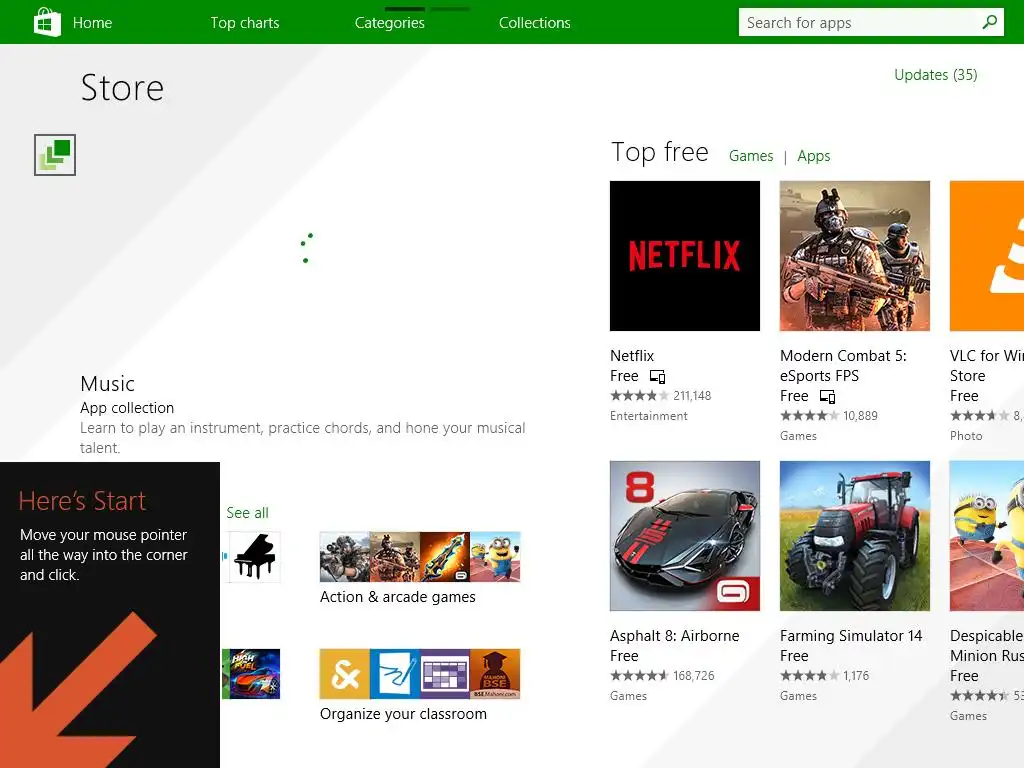Click Modern Combat 5 rating 10,889
1024x768 pixels.
coord(829,416)
